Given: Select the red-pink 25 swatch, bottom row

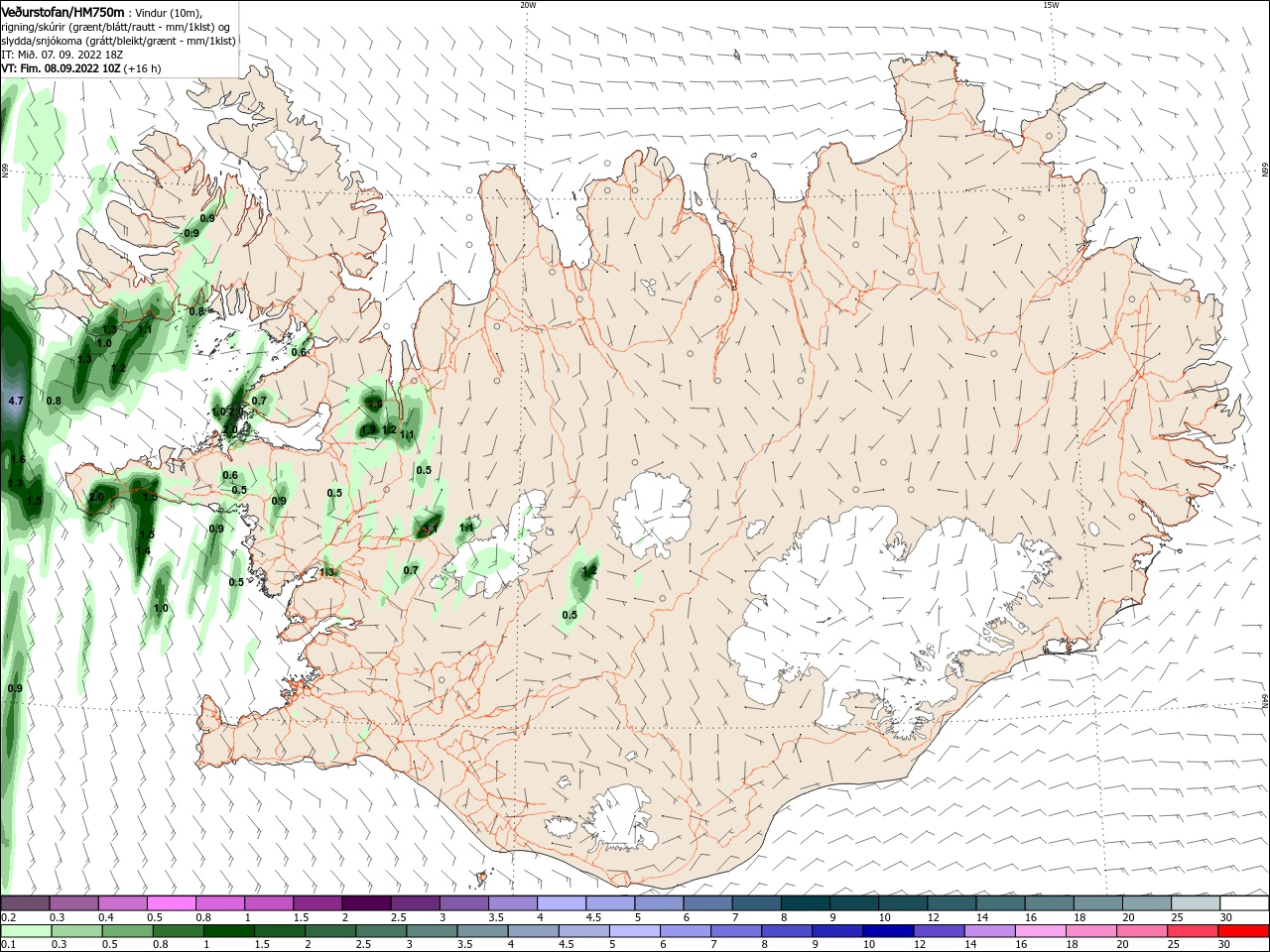Looking at the screenshot, I should 1193,931.
